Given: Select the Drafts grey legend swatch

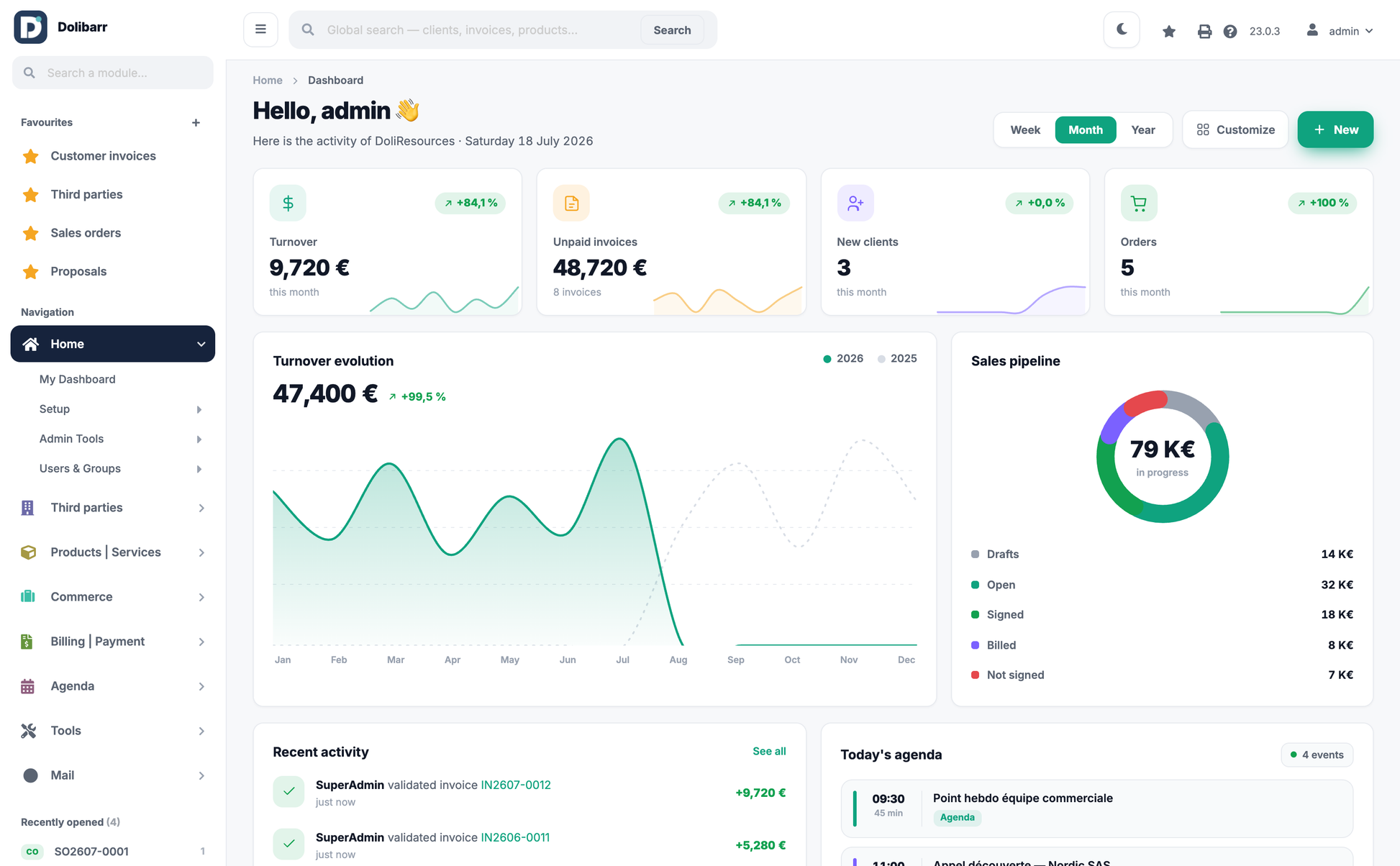Looking at the screenshot, I should click(975, 555).
